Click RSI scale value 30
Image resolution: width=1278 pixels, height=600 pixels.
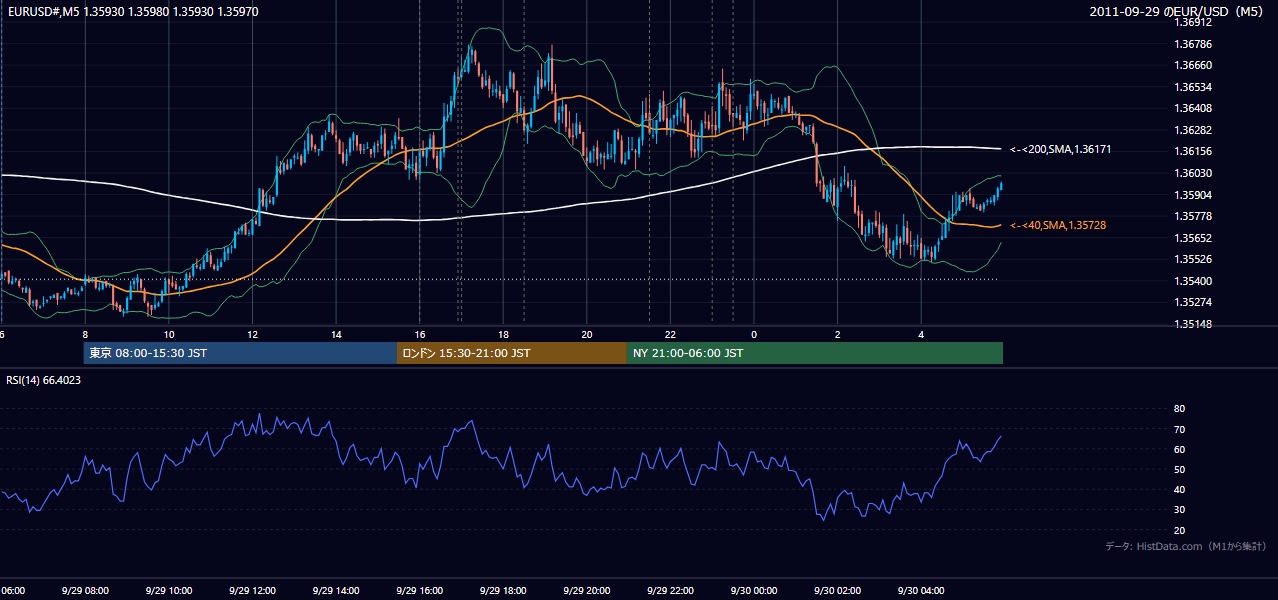coord(1179,510)
